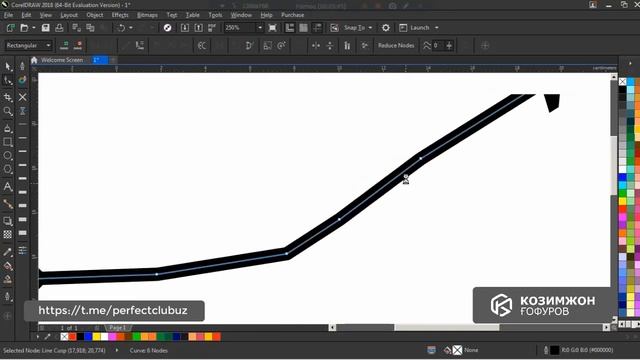This screenshot has height=360, width=640.
Task: Switch to the Welcome Screen tab
Action: 62,60
